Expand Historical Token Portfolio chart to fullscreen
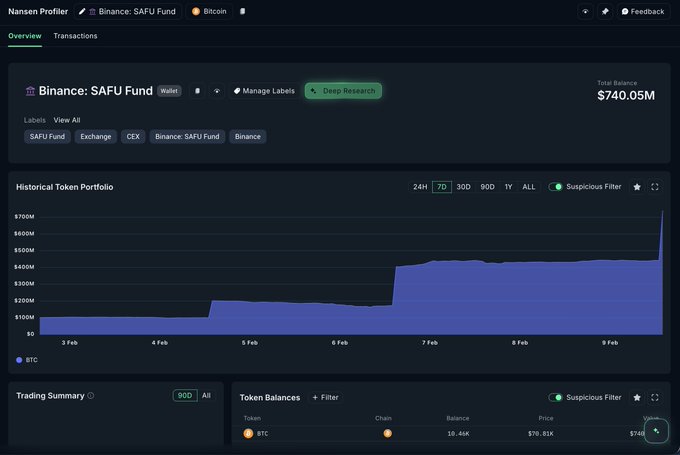 [x=655, y=187]
